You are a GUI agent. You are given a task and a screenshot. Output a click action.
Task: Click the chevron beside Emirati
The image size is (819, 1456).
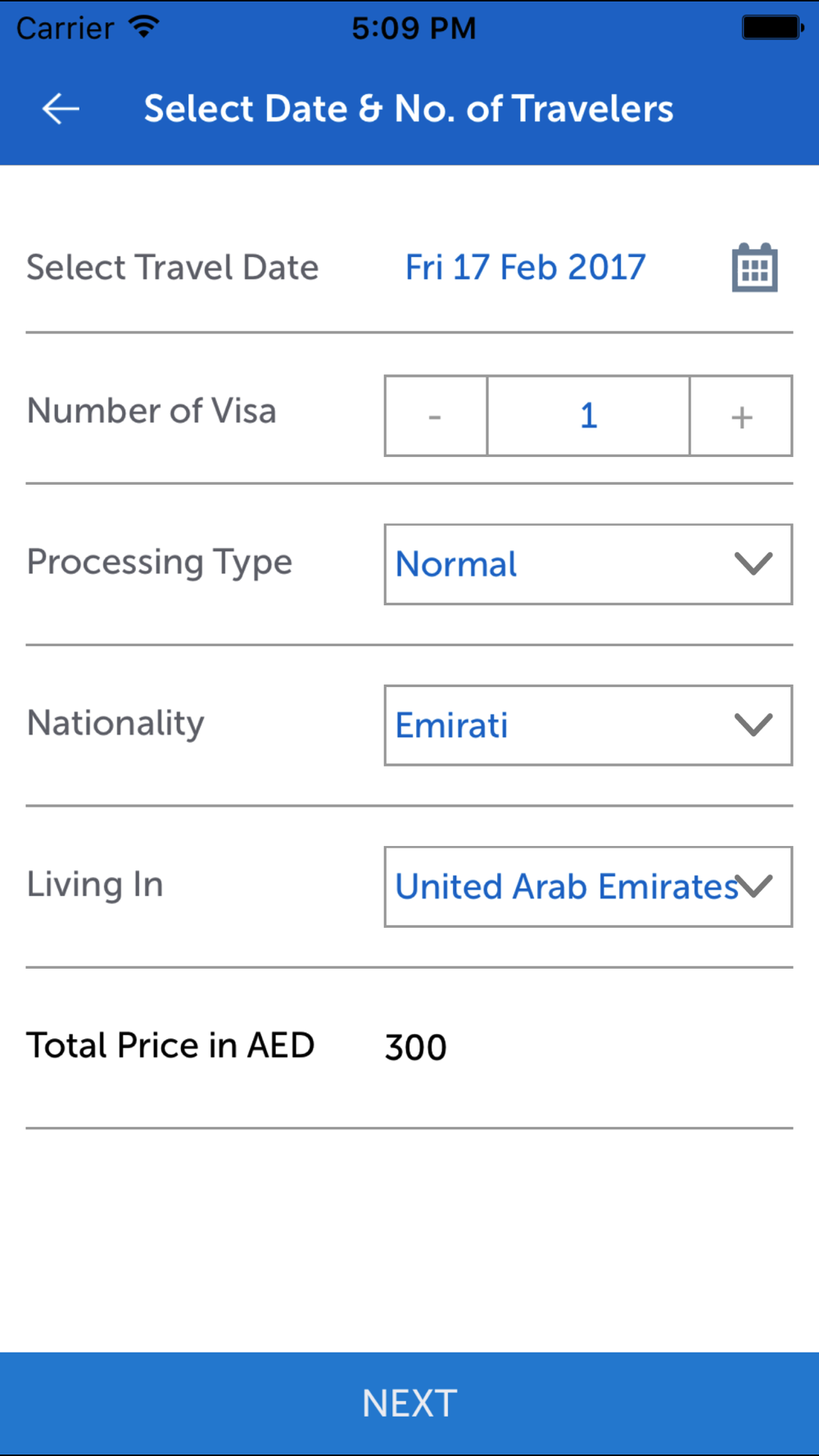click(753, 725)
